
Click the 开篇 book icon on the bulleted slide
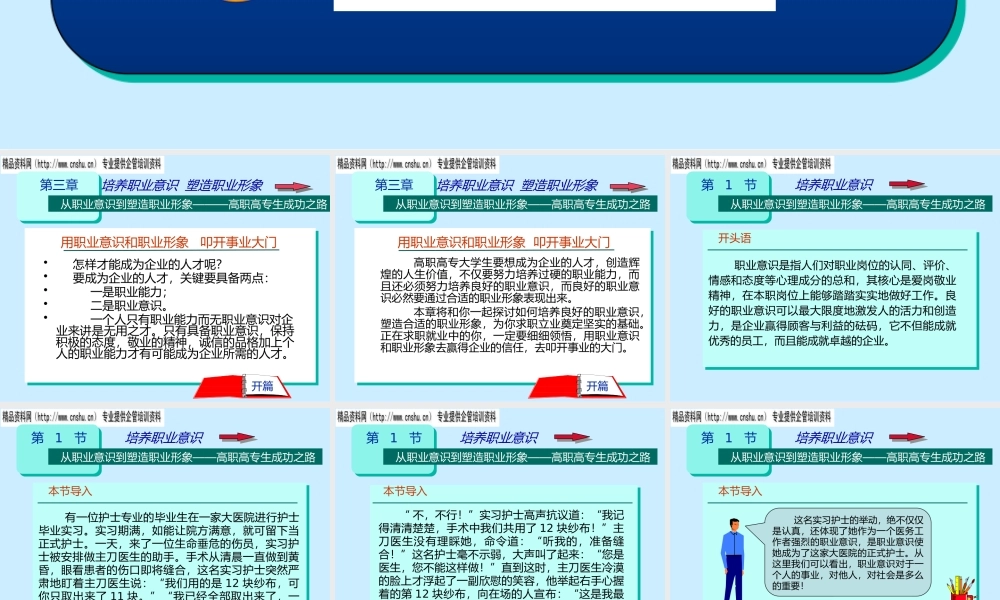click(x=243, y=386)
